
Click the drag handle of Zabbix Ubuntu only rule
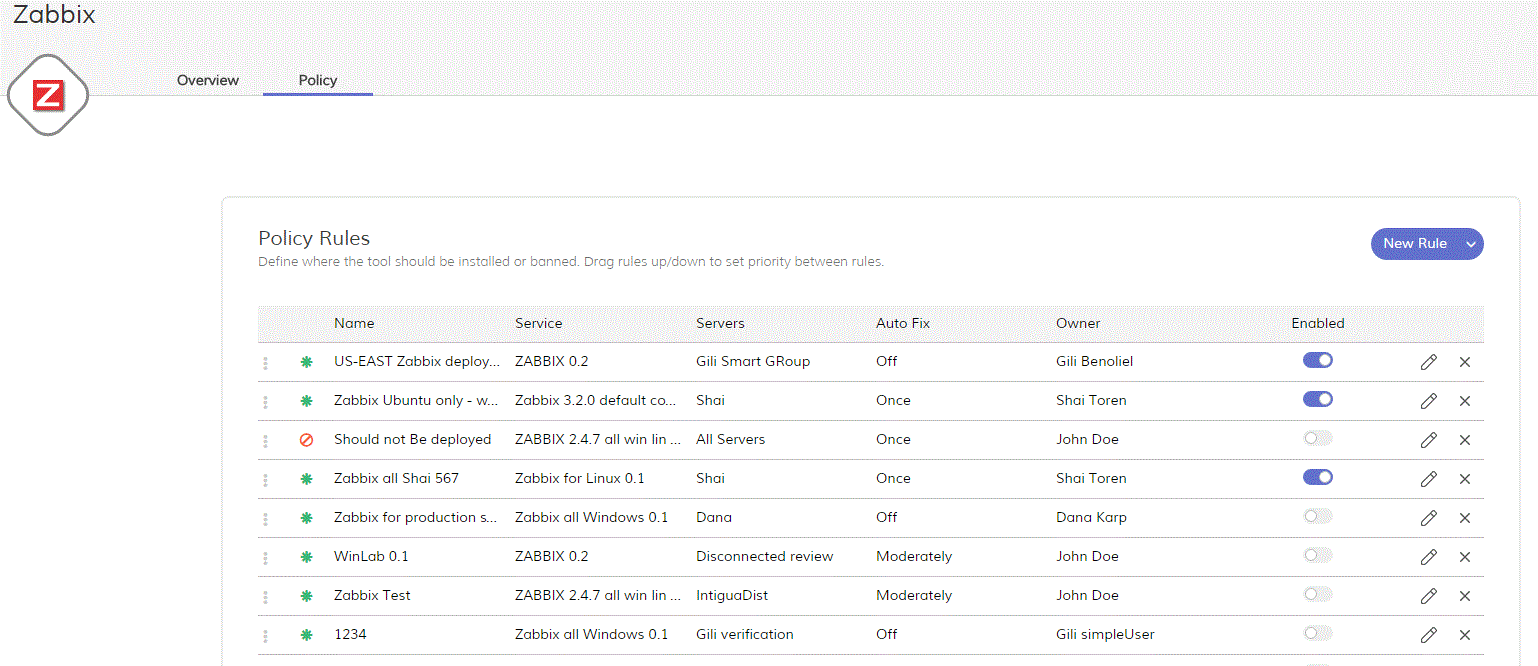[266, 402]
